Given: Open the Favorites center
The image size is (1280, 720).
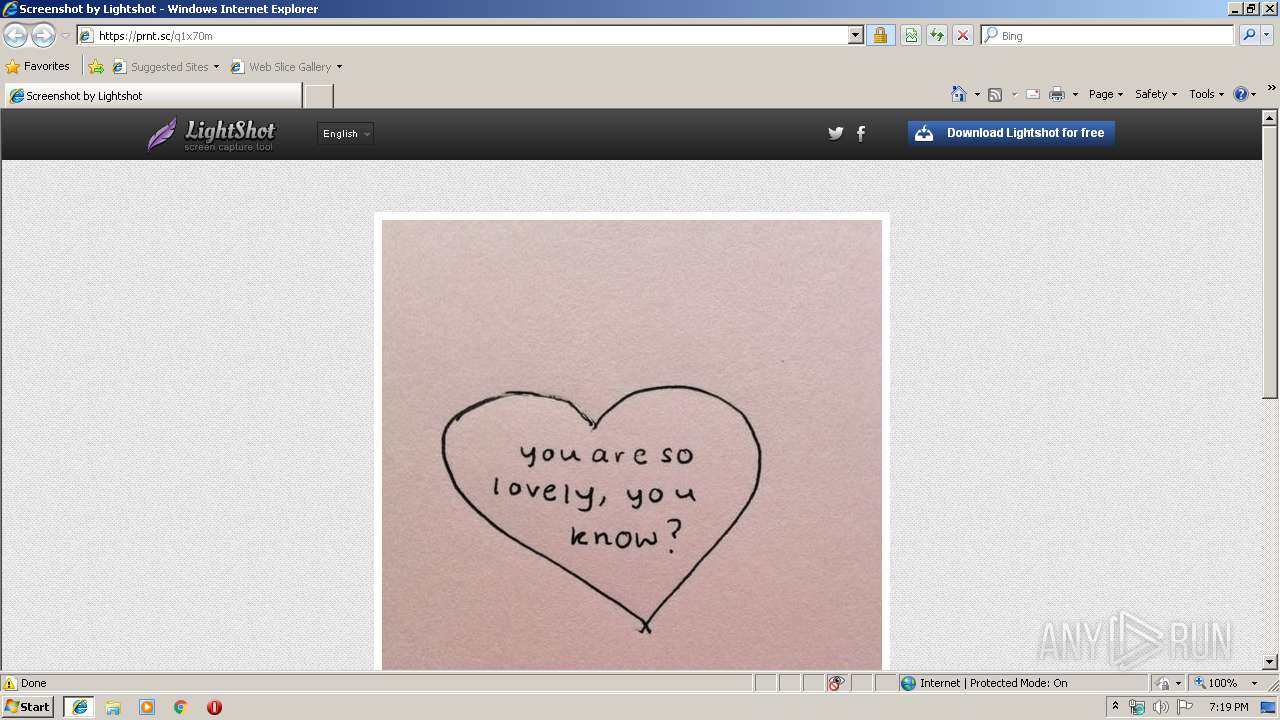Looking at the screenshot, I should click(x=38, y=67).
